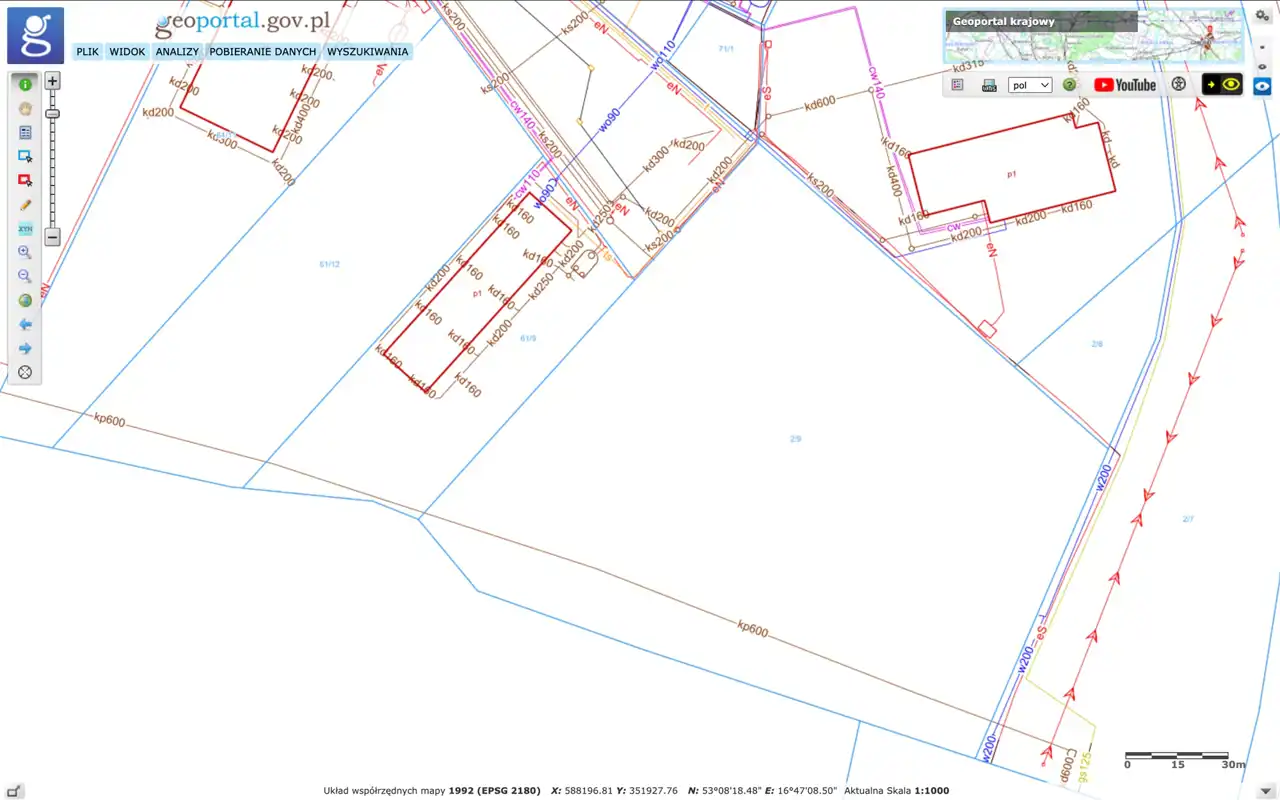Select the hand pan tool
The height and width of the screenshot is (800, 1280).
(x=25, y=108)
